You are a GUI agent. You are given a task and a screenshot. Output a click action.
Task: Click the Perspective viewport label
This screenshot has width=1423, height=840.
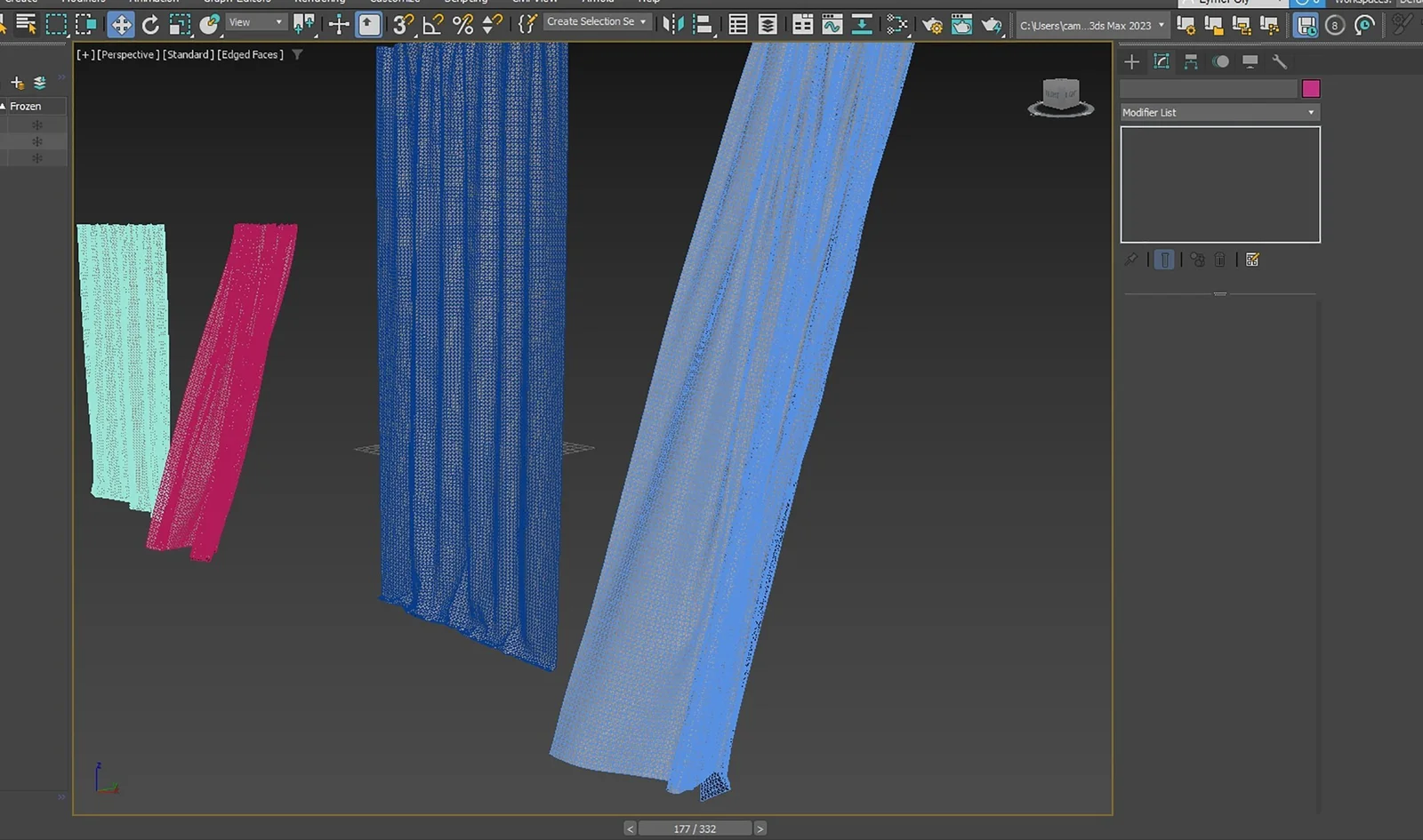click(129, 54)
